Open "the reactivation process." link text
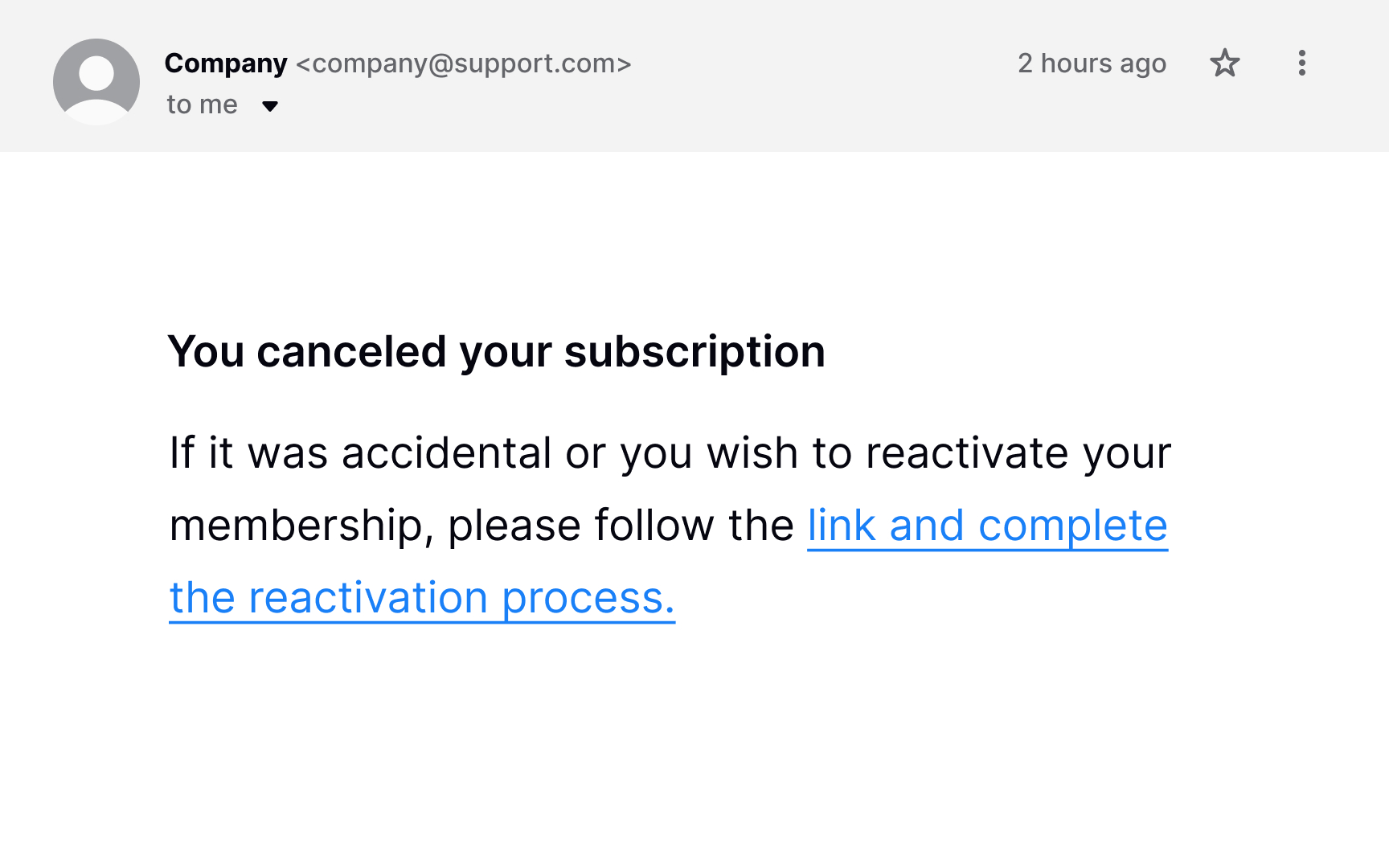1389x868 pixels. point(422,599)
